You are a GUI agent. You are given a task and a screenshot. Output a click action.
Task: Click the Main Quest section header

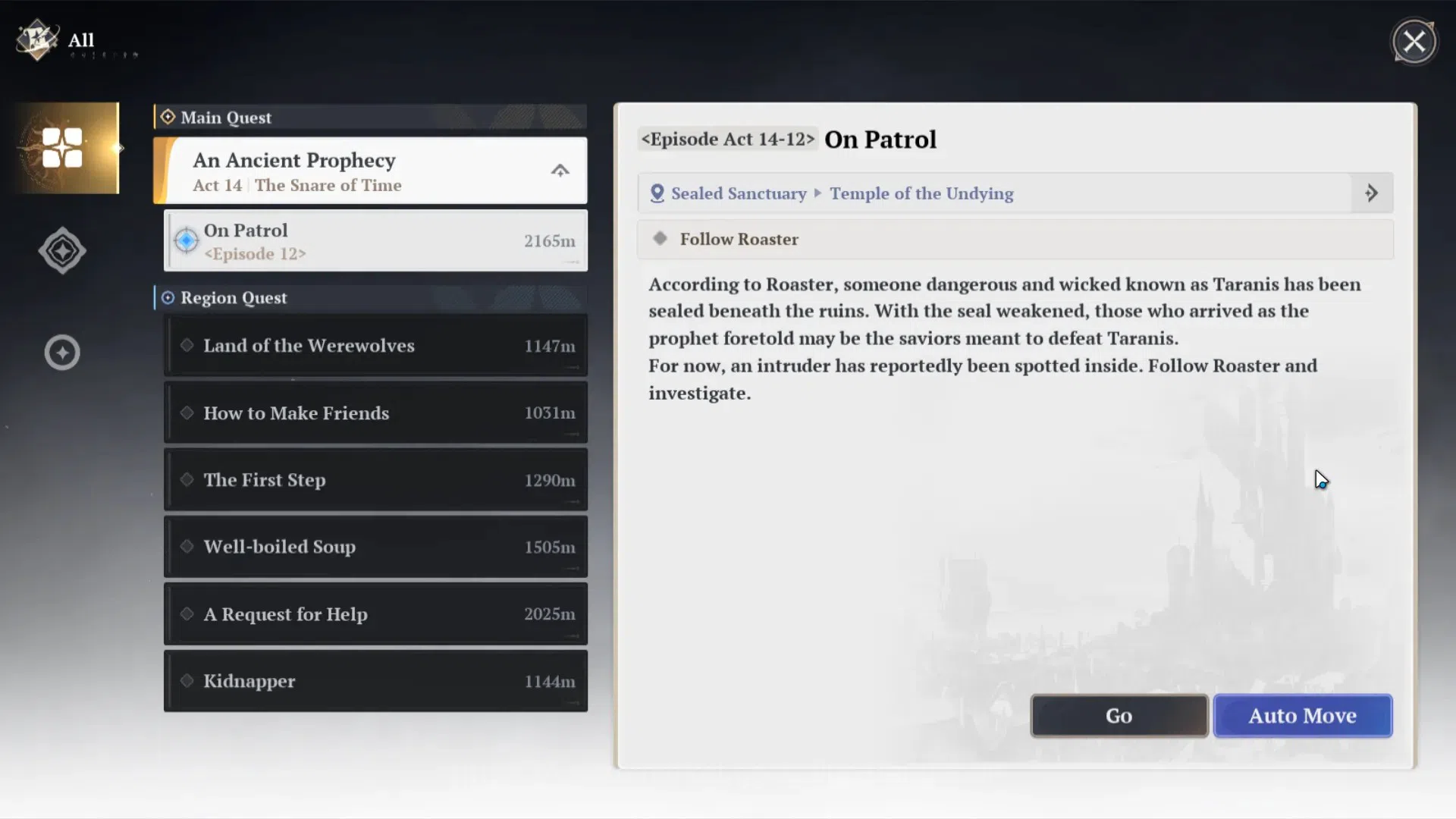pos(370,118)
